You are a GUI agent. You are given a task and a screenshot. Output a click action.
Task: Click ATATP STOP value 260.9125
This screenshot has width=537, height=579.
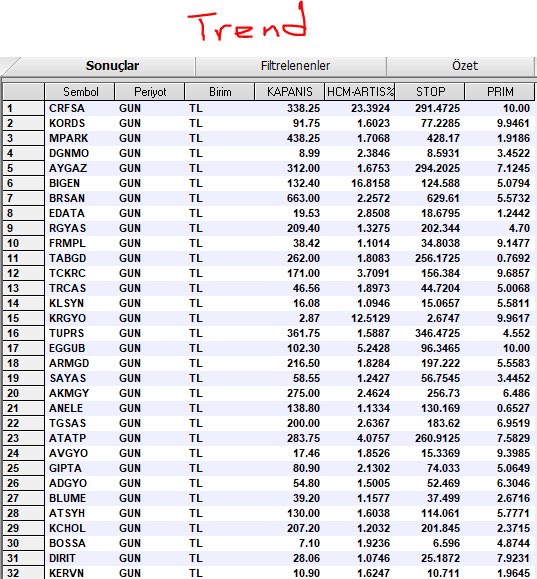[437, 438]
